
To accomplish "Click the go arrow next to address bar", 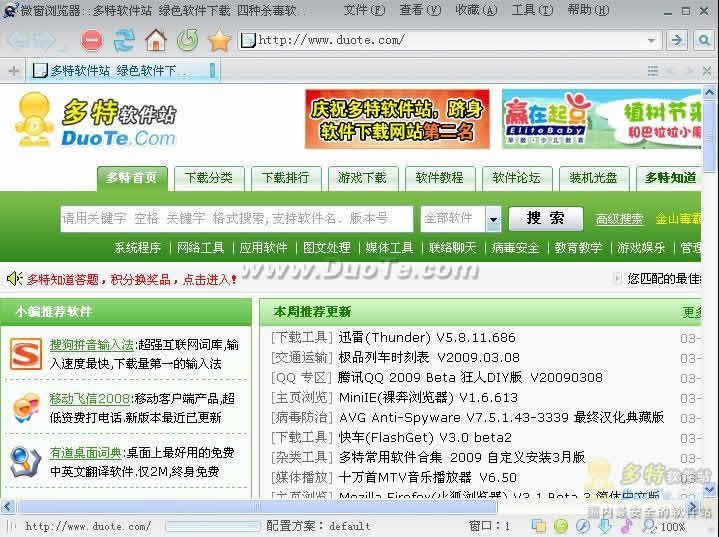I will (677, 40).
